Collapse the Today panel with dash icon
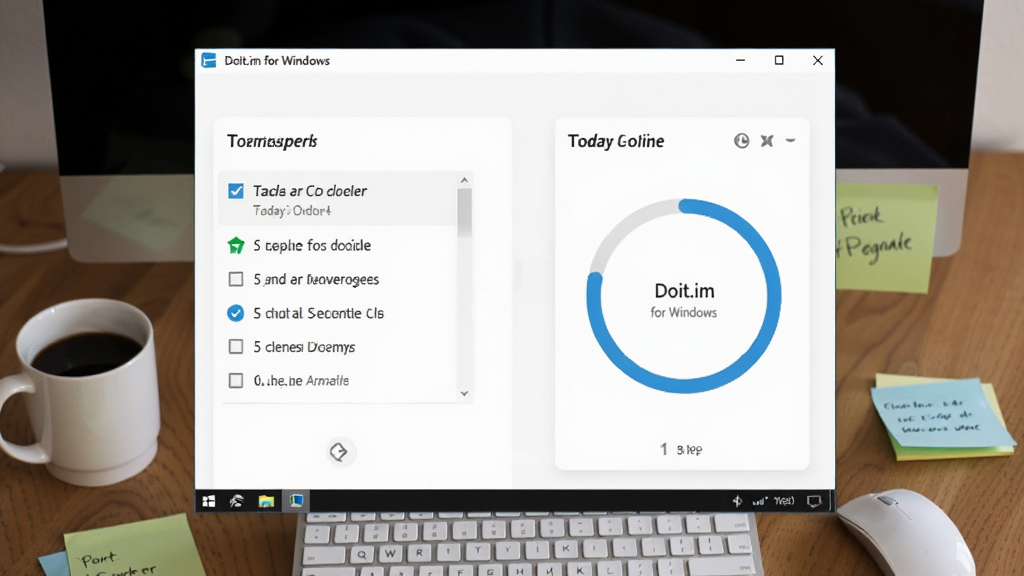The width and height of the screenshot is (1024, 576). (790, 140)
